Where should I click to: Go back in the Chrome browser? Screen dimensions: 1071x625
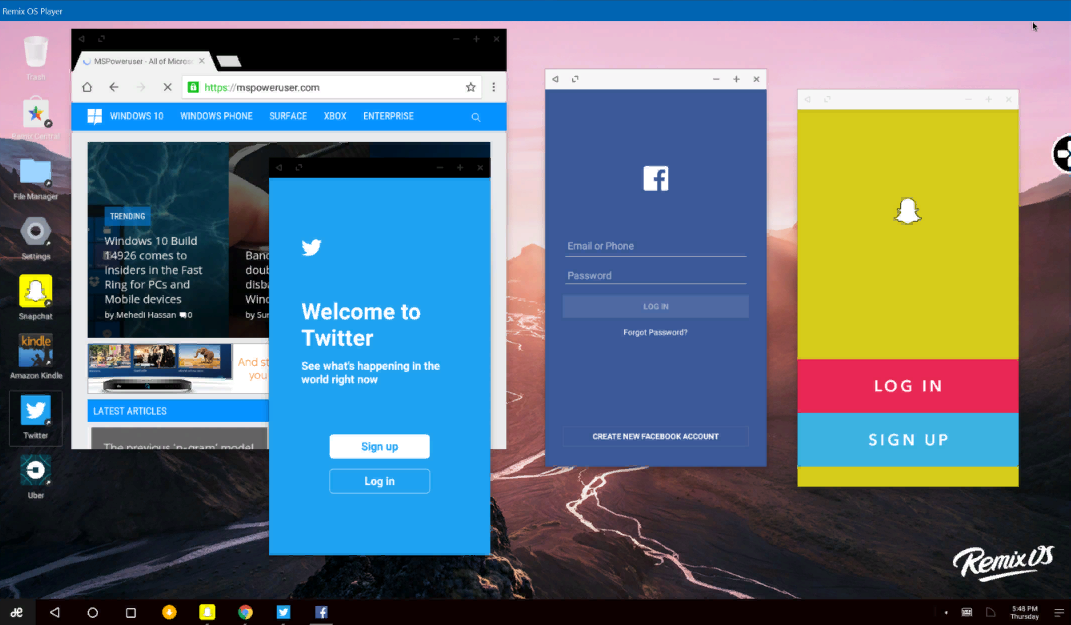point(114,87)
